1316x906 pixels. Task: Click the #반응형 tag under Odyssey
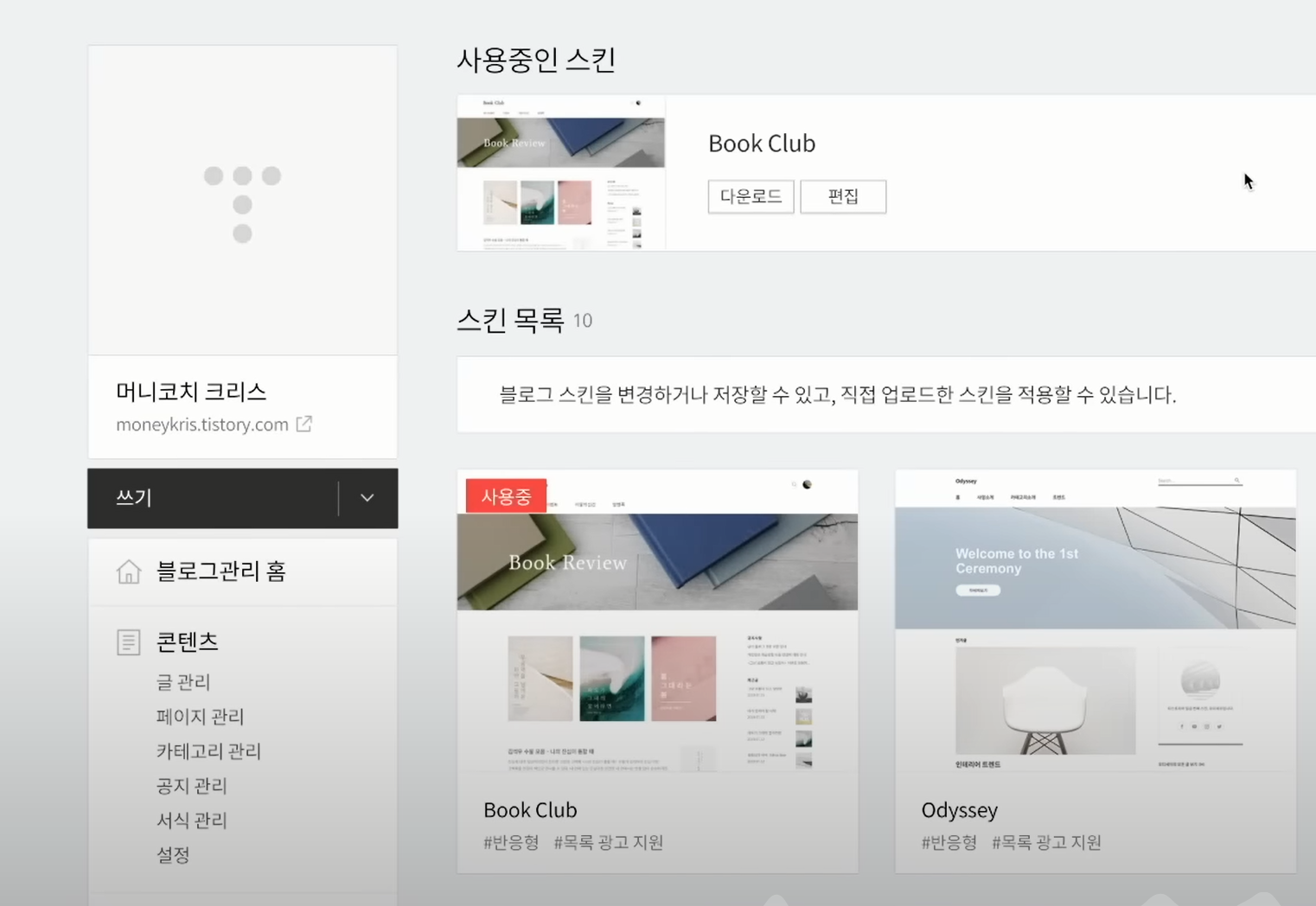point(948,843)
